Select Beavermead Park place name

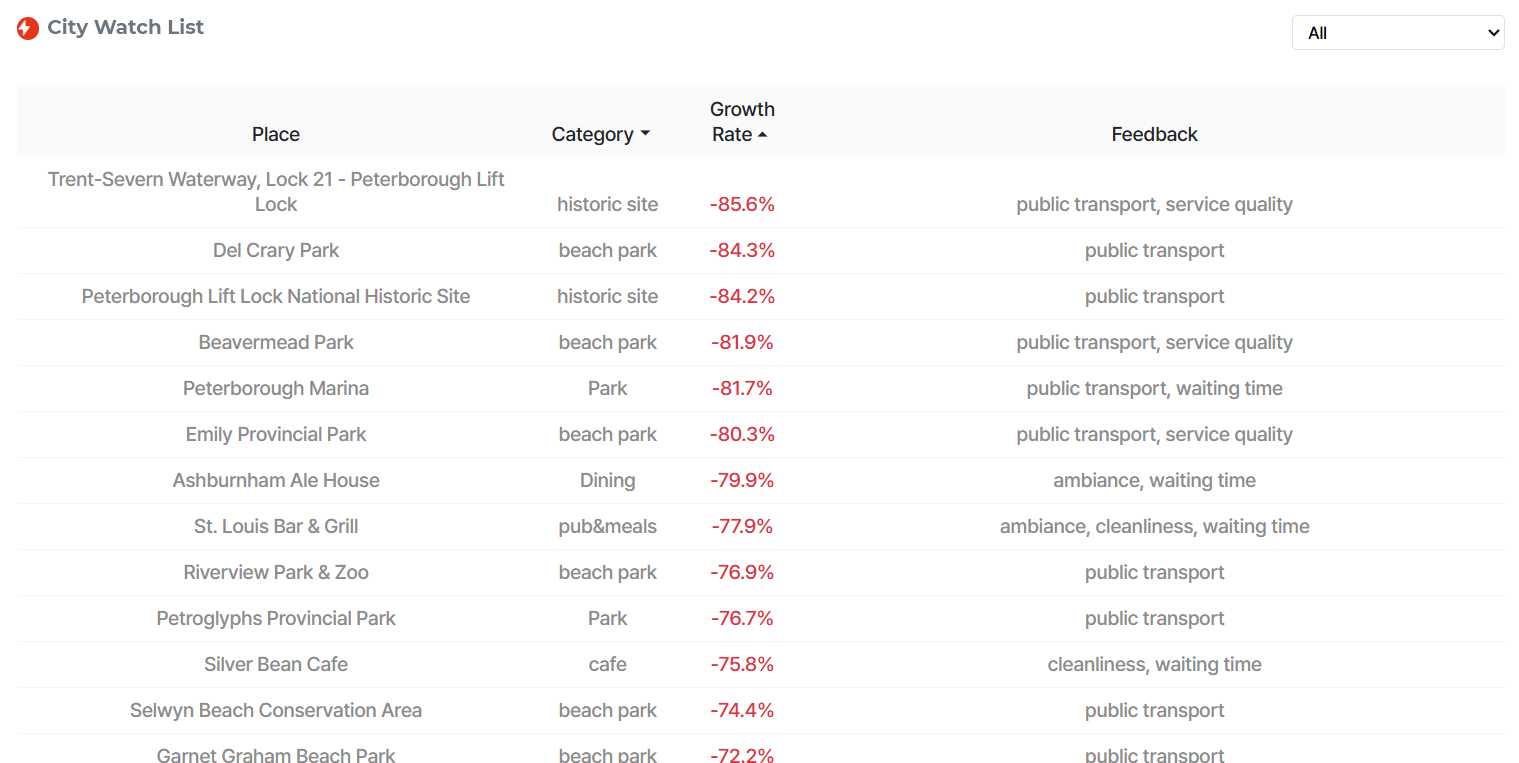[276, 342]
